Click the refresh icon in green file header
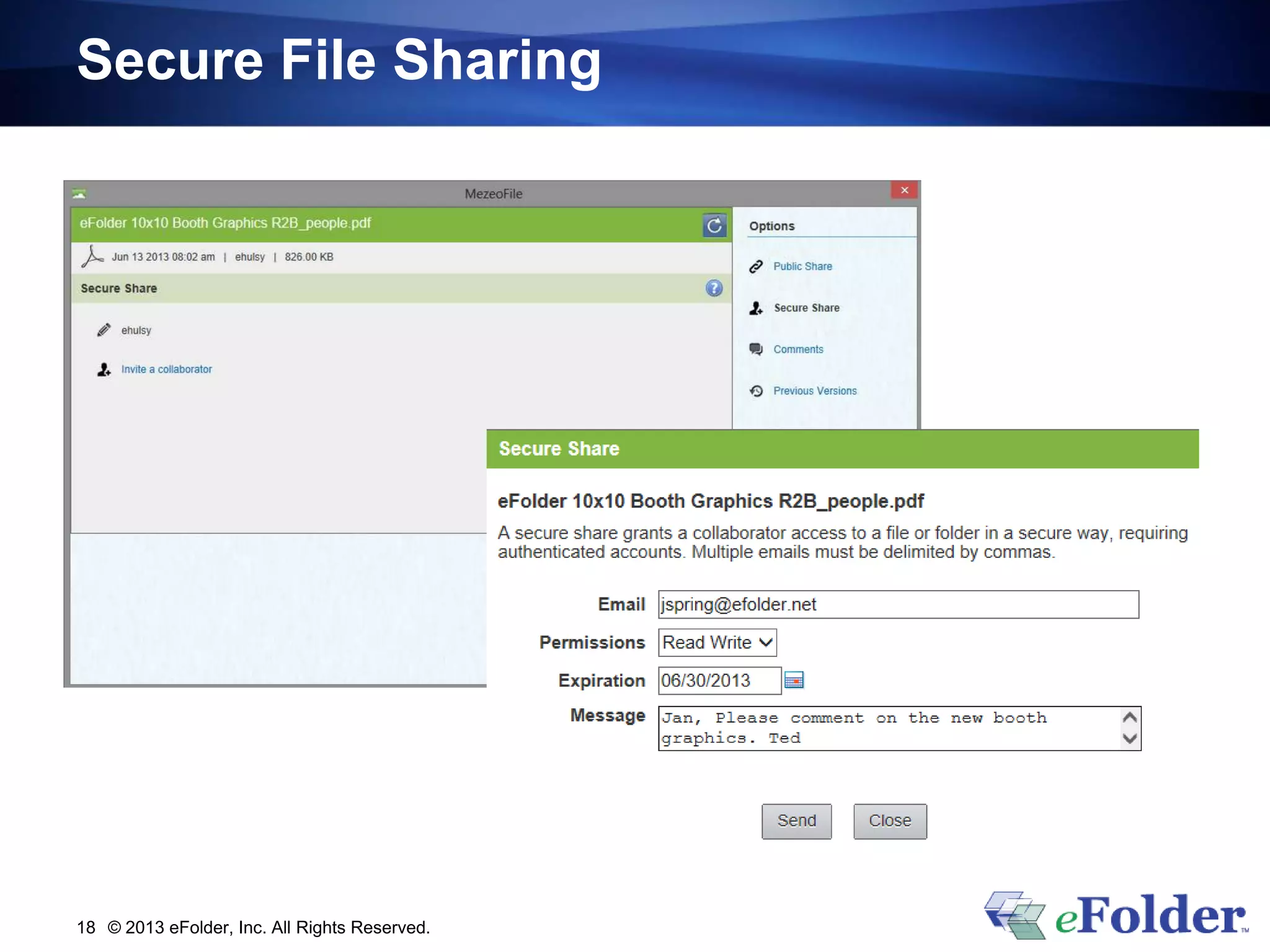1270x952 pixels. pyautogui.click(x=714, y=225)
